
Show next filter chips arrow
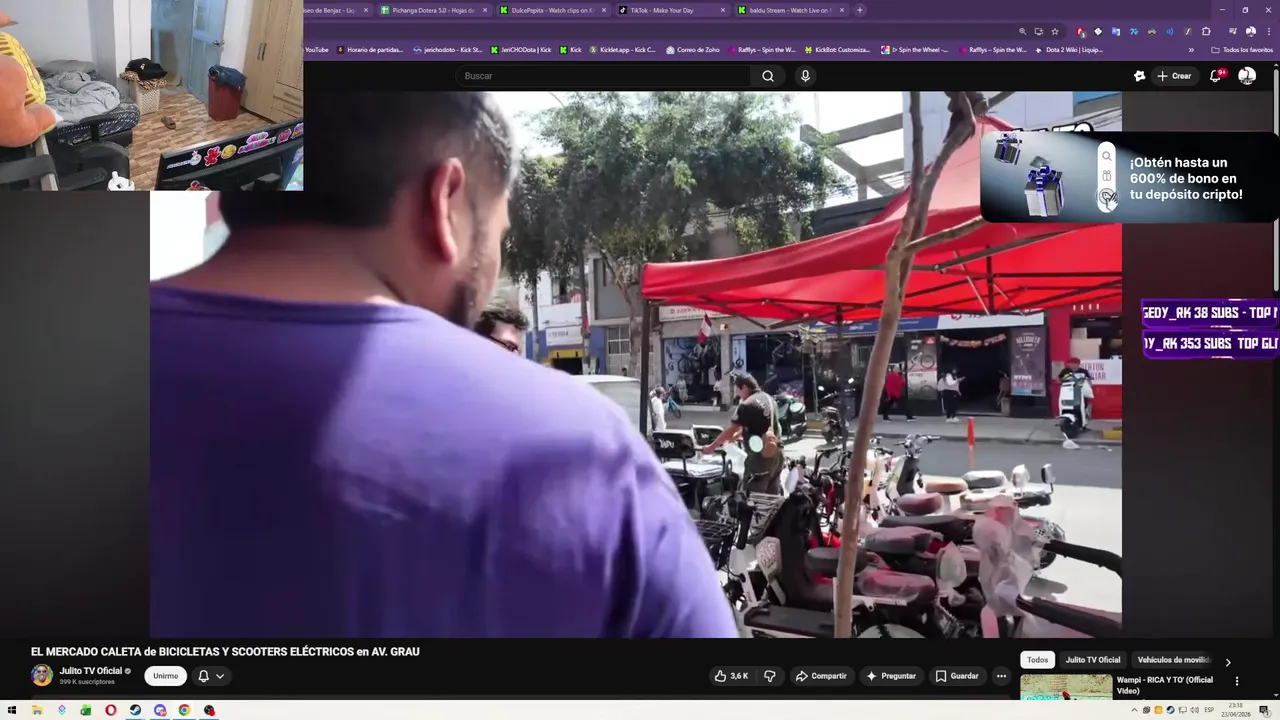pyautogui.click(x=1228, y=661)
